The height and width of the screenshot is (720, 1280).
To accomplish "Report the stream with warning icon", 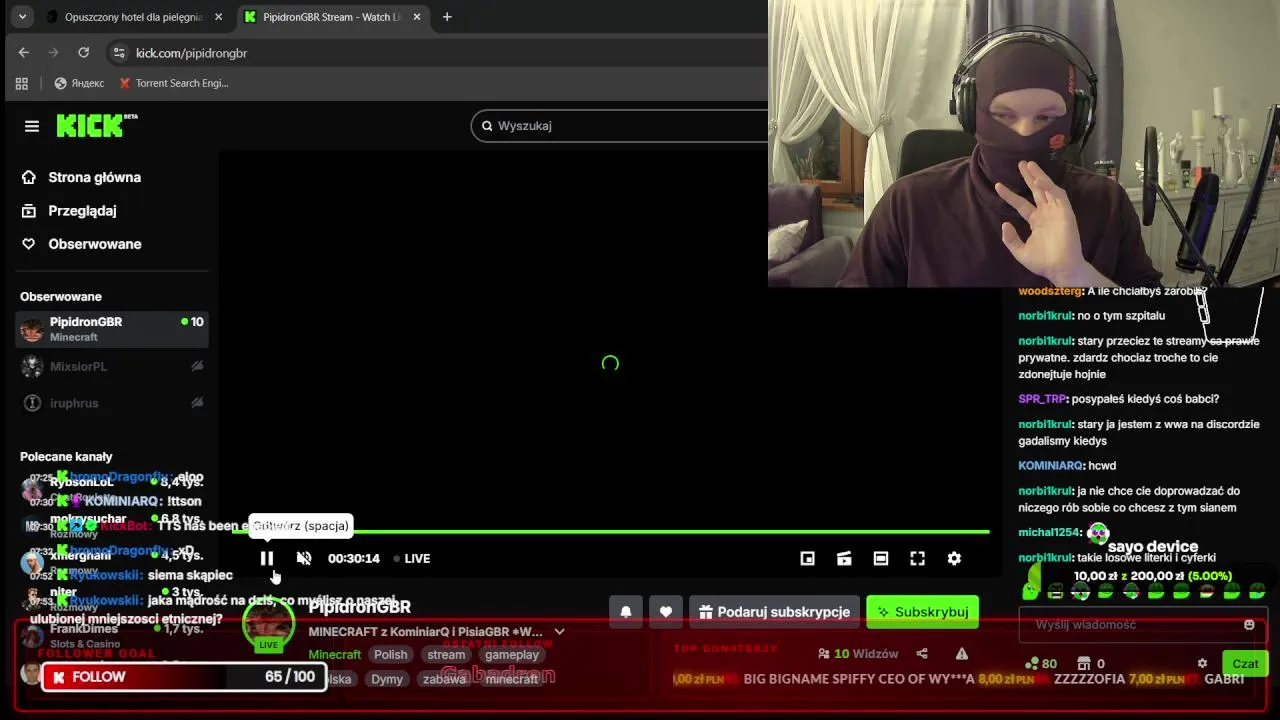I will (x=962, y=654).
